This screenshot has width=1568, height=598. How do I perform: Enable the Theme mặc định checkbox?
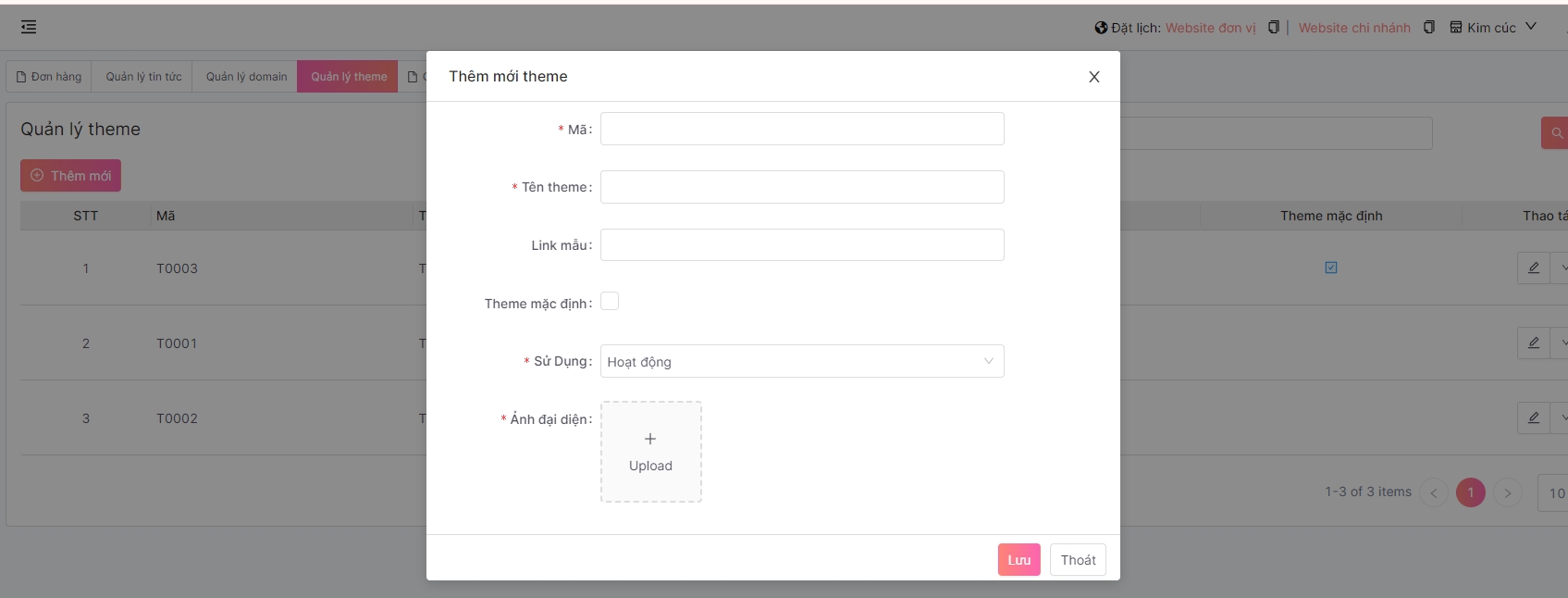tap(610, 302)
